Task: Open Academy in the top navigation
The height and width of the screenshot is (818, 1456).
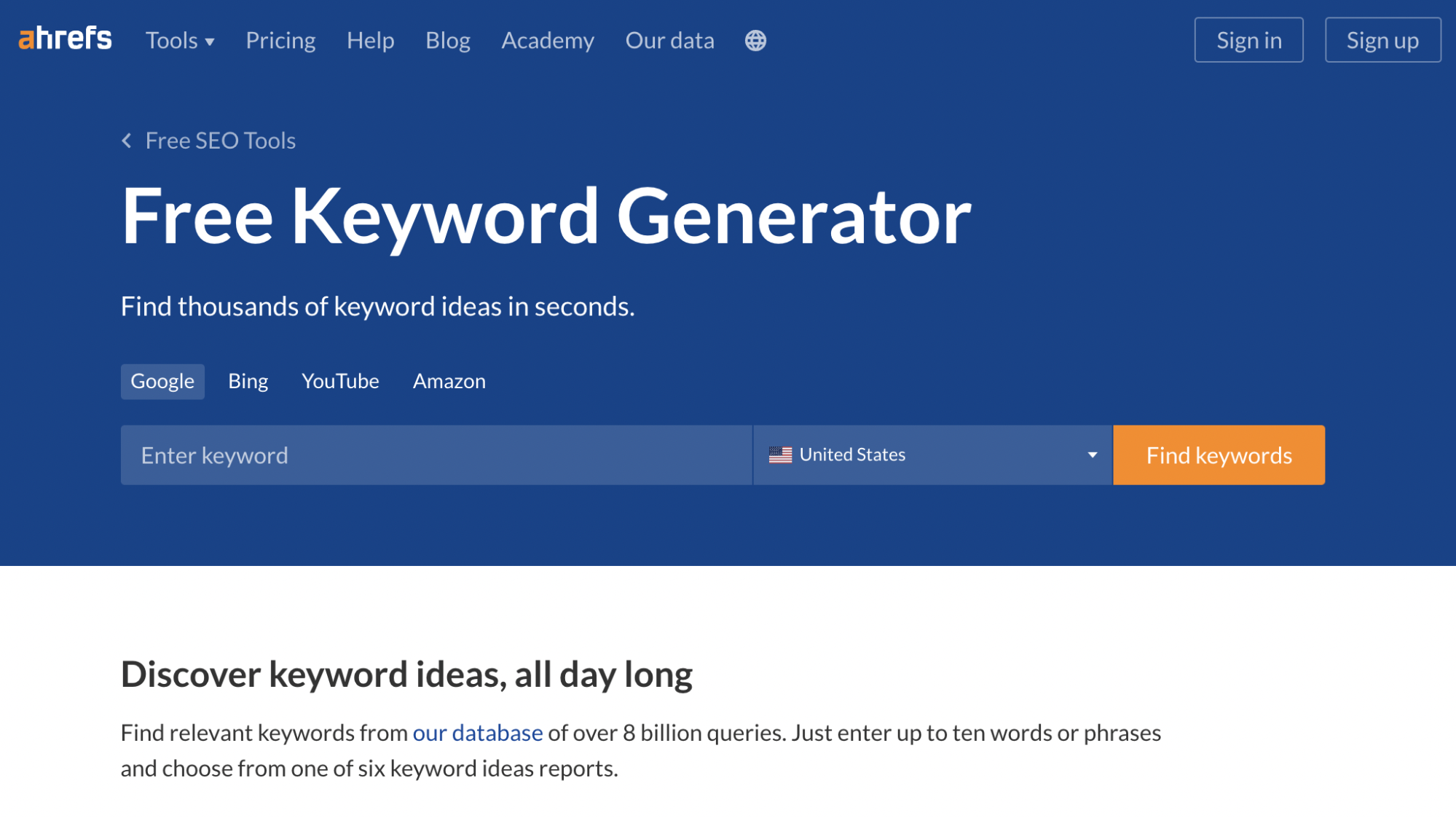Action: click(x=548, y=41)
